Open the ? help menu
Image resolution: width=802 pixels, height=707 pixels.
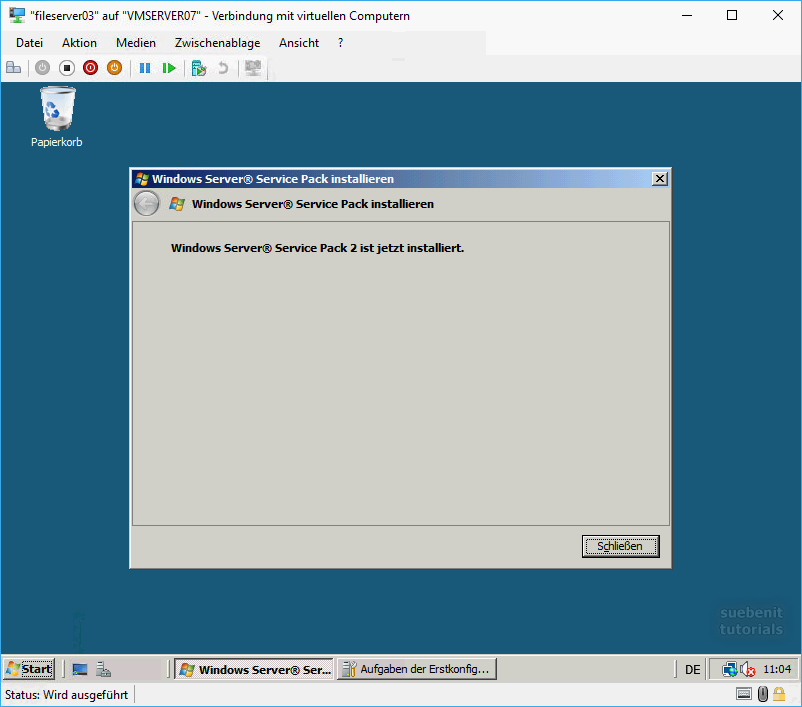click(340, 43)
